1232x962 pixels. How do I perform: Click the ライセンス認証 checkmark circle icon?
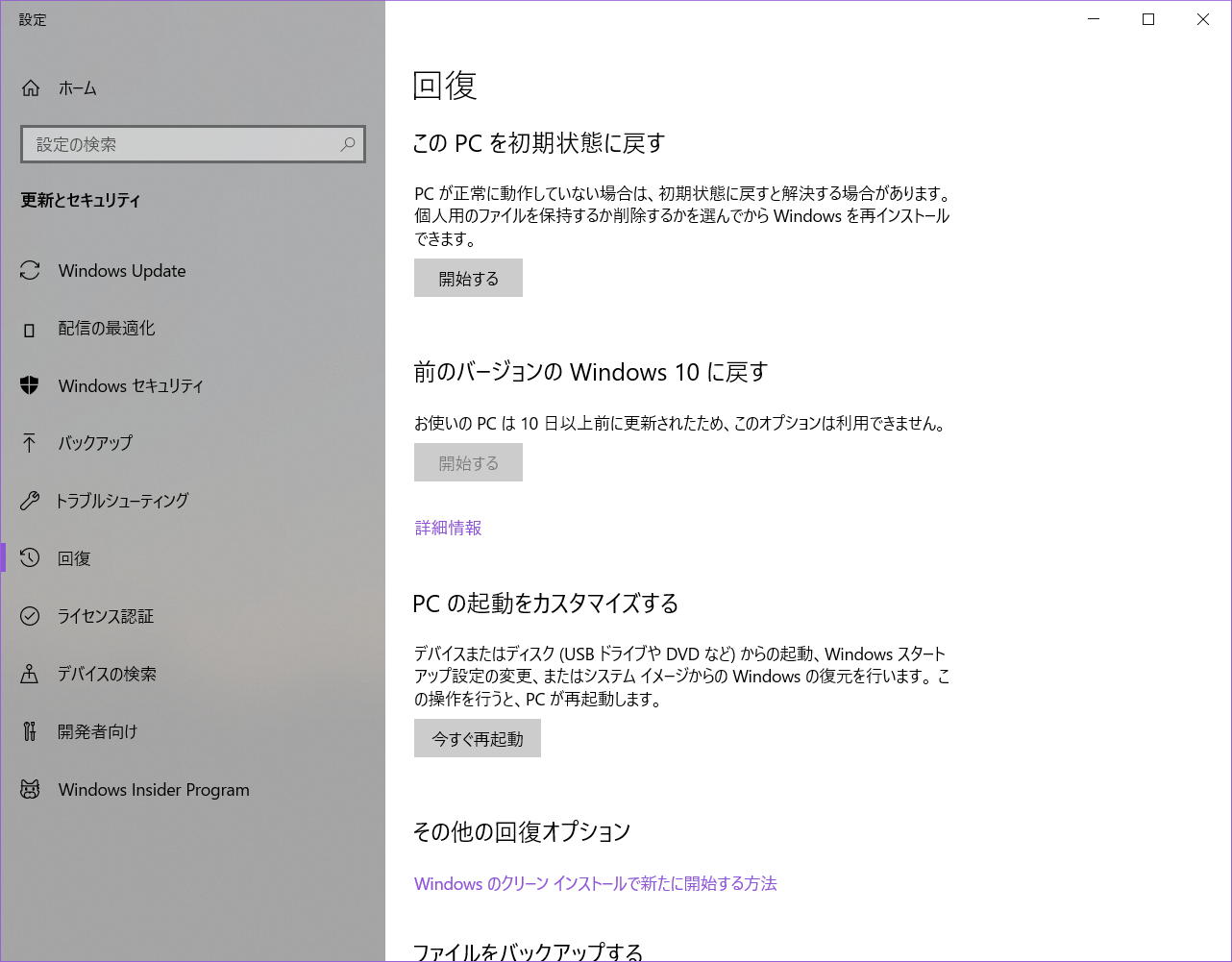coord(30,616)
